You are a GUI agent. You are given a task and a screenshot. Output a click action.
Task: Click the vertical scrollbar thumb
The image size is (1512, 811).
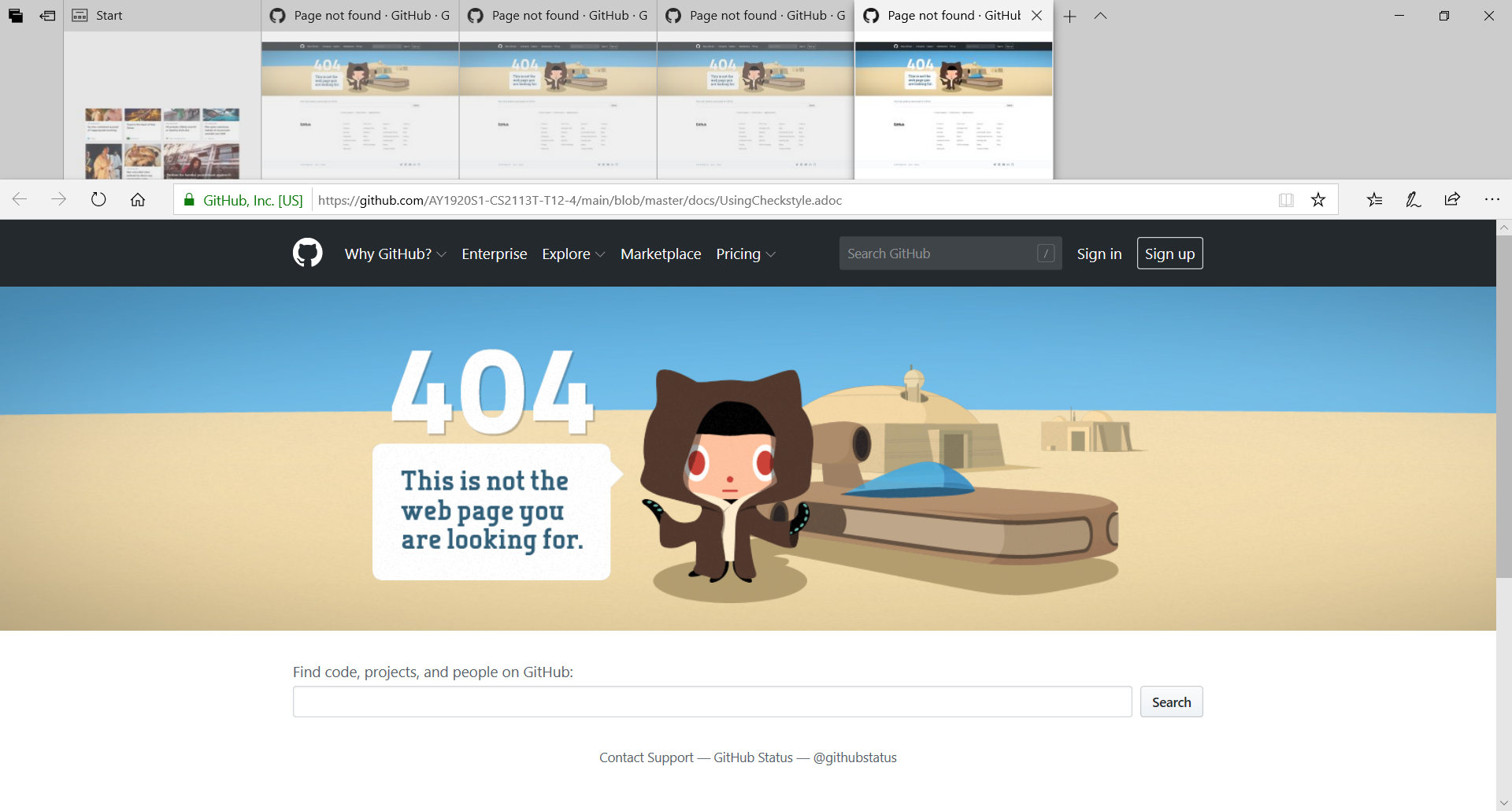point(1504,407)
